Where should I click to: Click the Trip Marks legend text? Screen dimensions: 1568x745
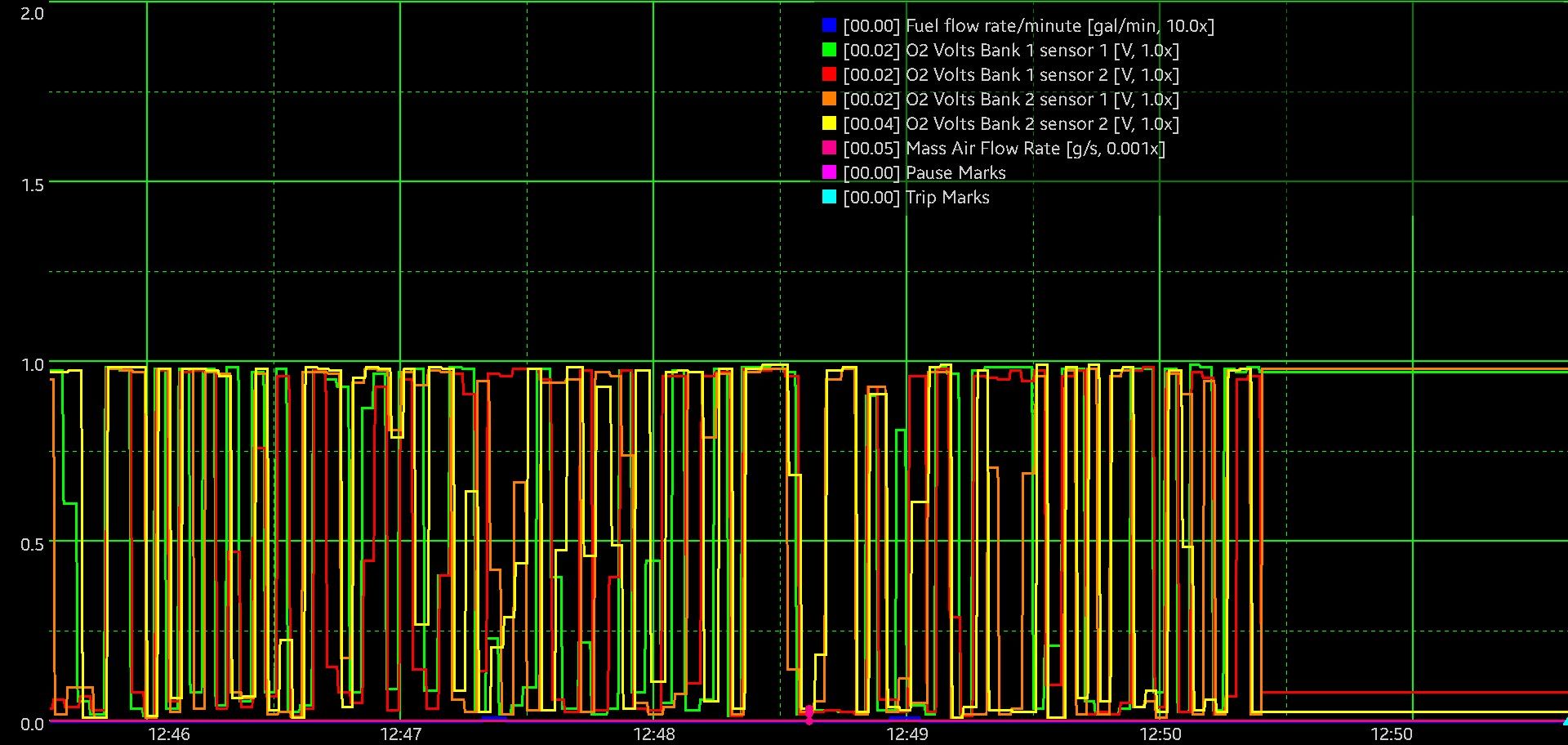click(947, 198)
